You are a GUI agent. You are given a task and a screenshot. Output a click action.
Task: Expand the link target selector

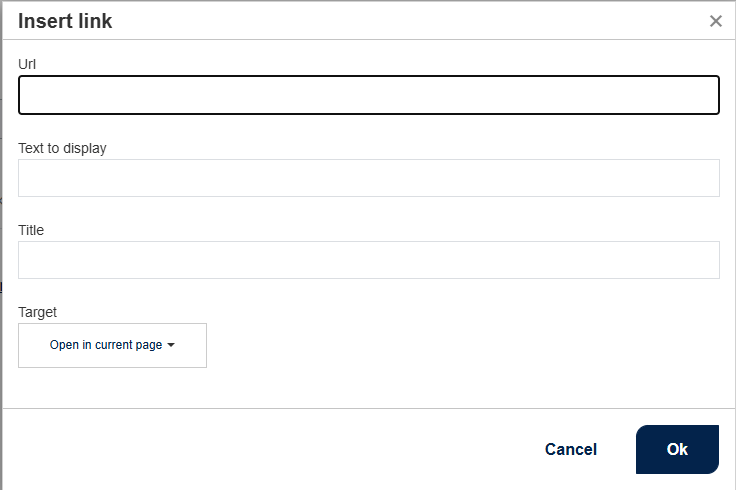pos(112,345)
